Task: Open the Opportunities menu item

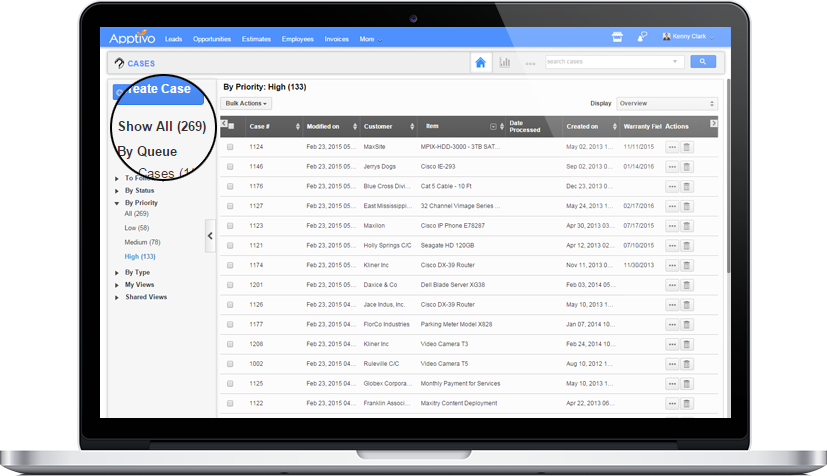Action: (x=212, y=39)
